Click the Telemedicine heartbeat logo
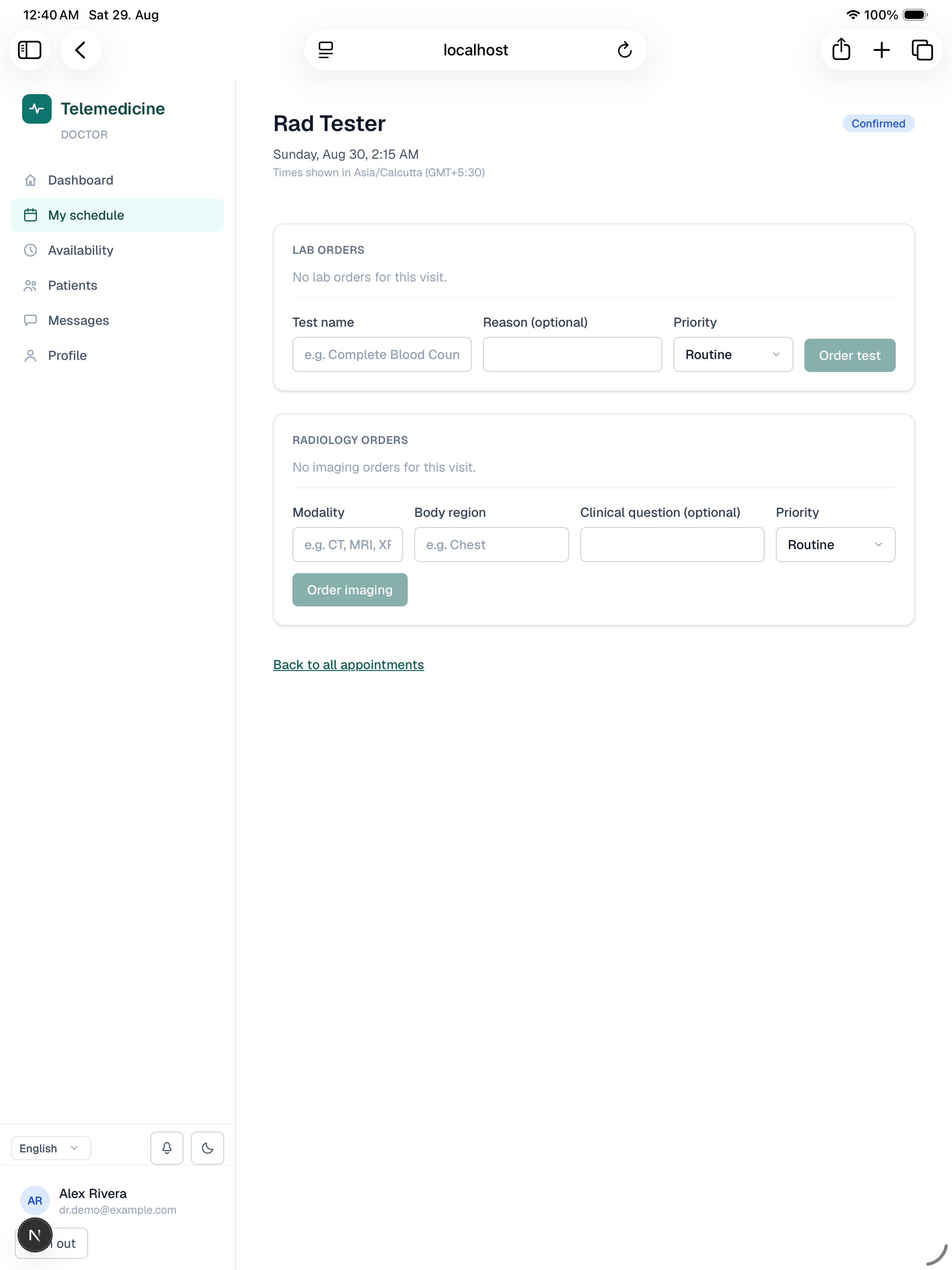 [x=37, y=108]
